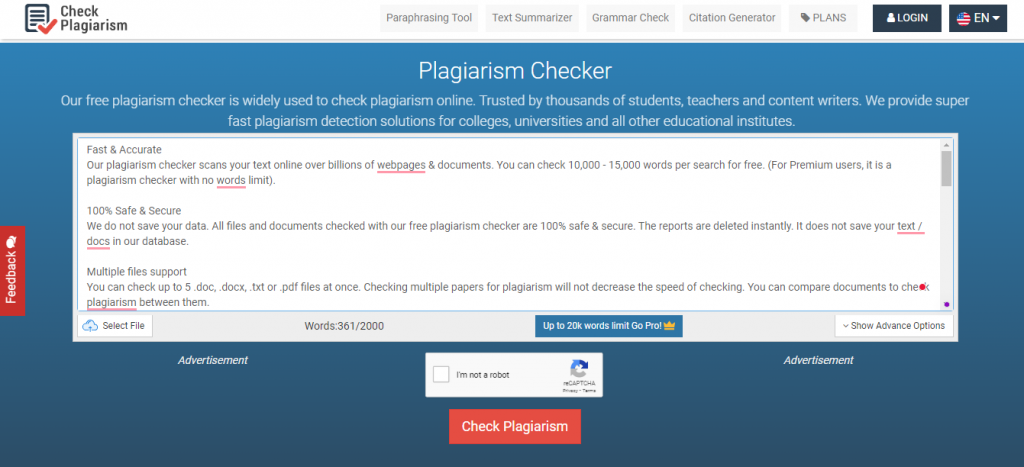Click the Privacy - Terms text in reCAPTCHA
Image resolution: width=1024 pixels, height=467 pixels.
(x=579, y=391)
